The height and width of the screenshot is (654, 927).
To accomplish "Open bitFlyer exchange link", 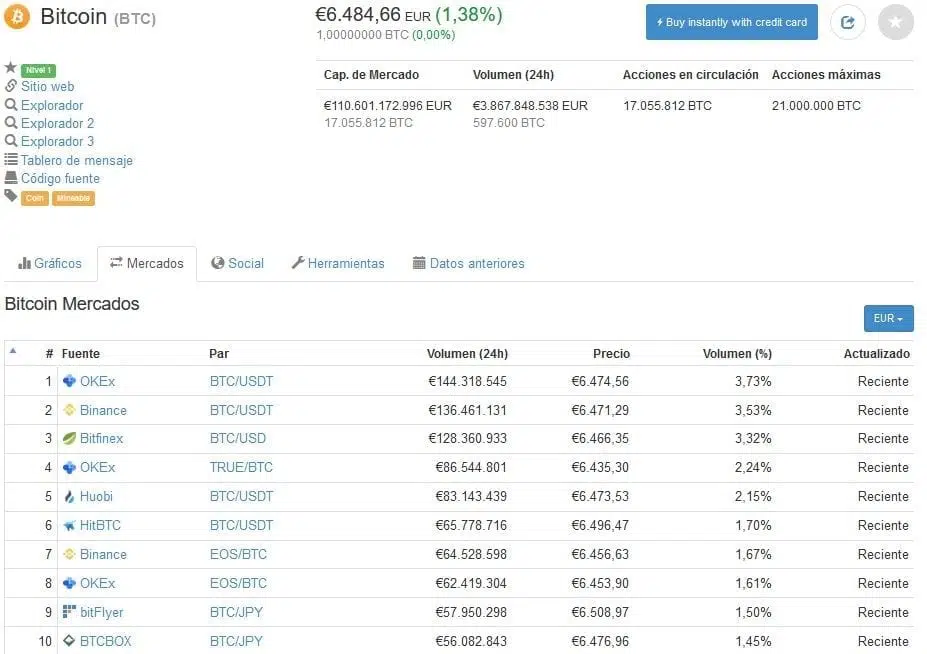I will (102, 612).
